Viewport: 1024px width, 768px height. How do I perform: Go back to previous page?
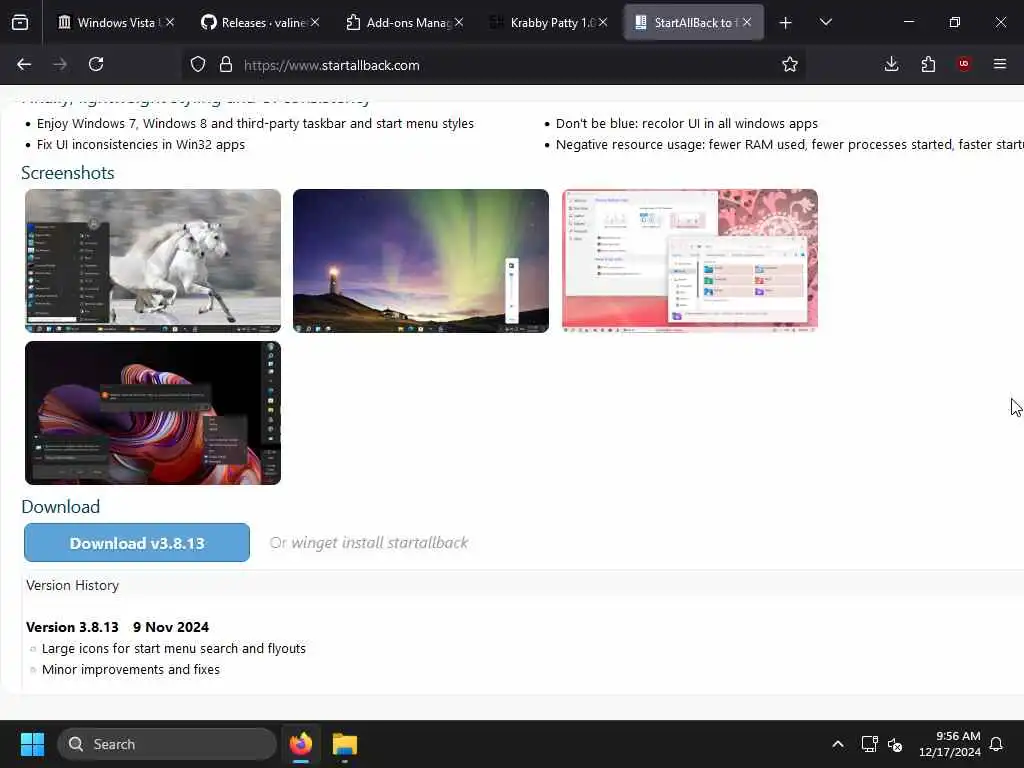24,65
